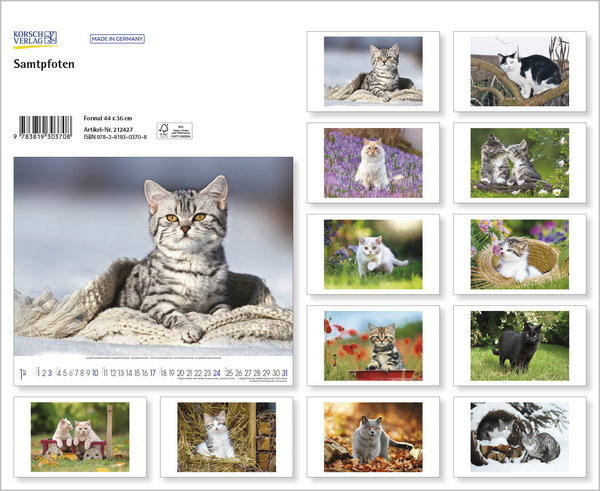Select the black-and-white cat on wicker thumbnail

coord(519,71)
